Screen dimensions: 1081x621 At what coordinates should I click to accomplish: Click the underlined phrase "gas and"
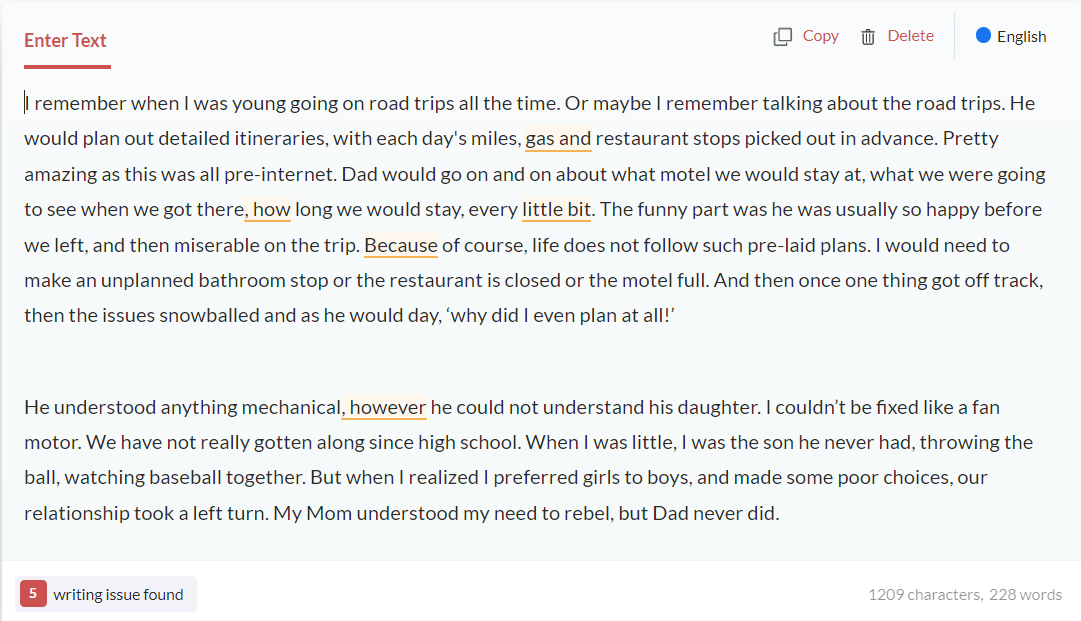click(558, 139)
